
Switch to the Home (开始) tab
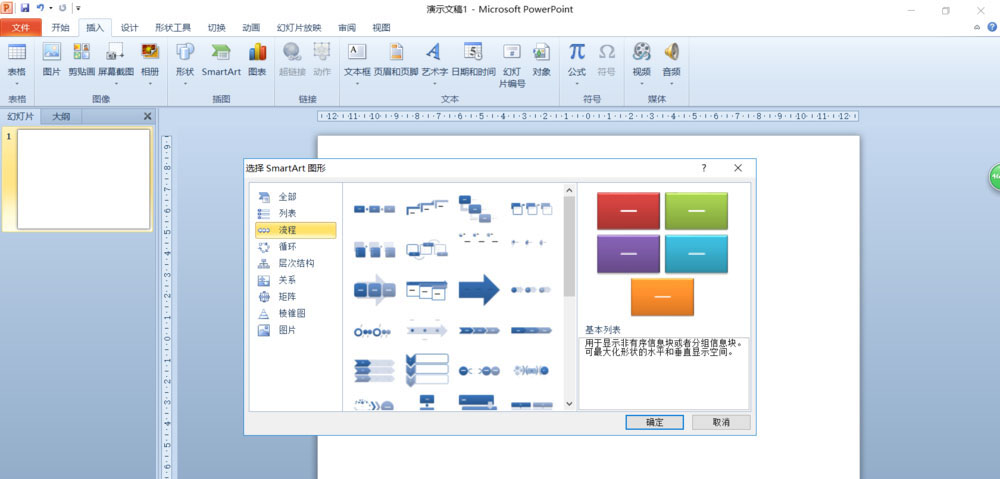tap(61, 27)
